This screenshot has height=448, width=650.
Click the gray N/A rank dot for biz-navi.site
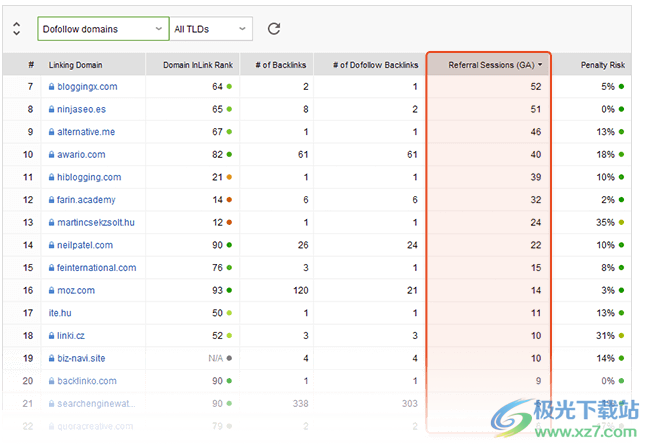(229, 358)
